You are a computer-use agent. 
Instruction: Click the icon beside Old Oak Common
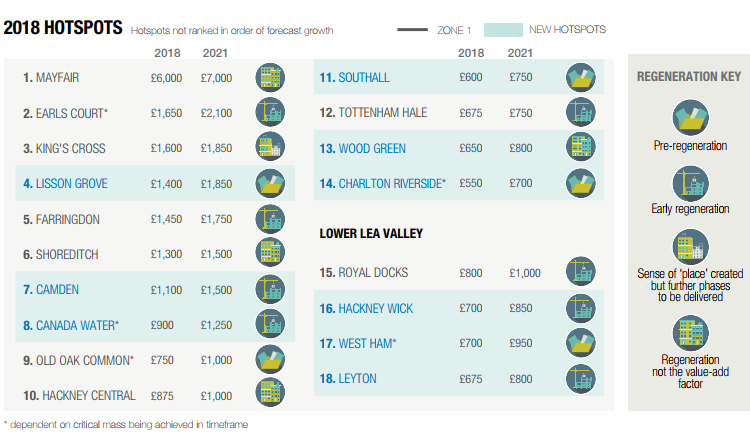coord(269,360)
